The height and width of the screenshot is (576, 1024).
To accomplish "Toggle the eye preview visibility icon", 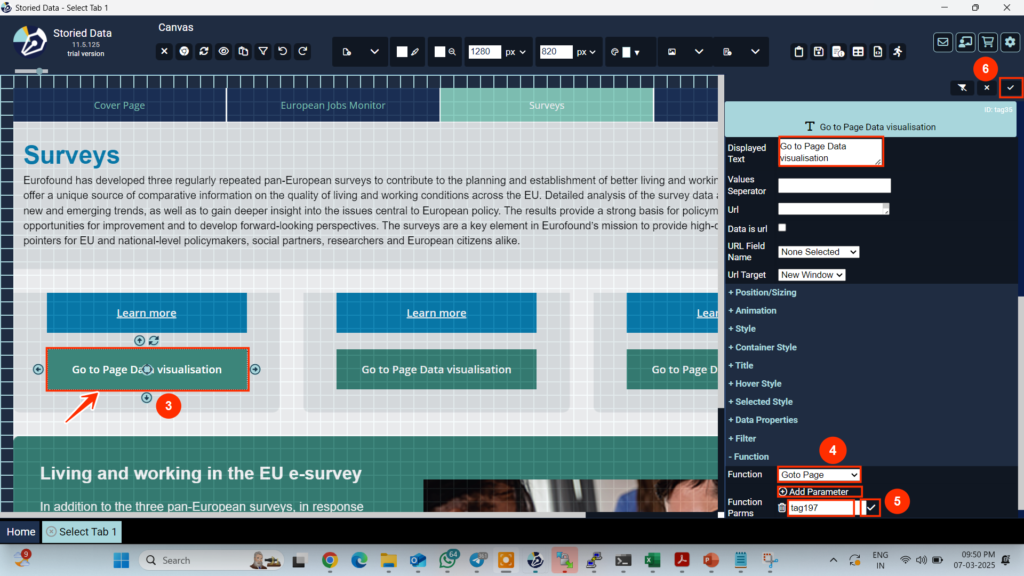I will (224, 51).
